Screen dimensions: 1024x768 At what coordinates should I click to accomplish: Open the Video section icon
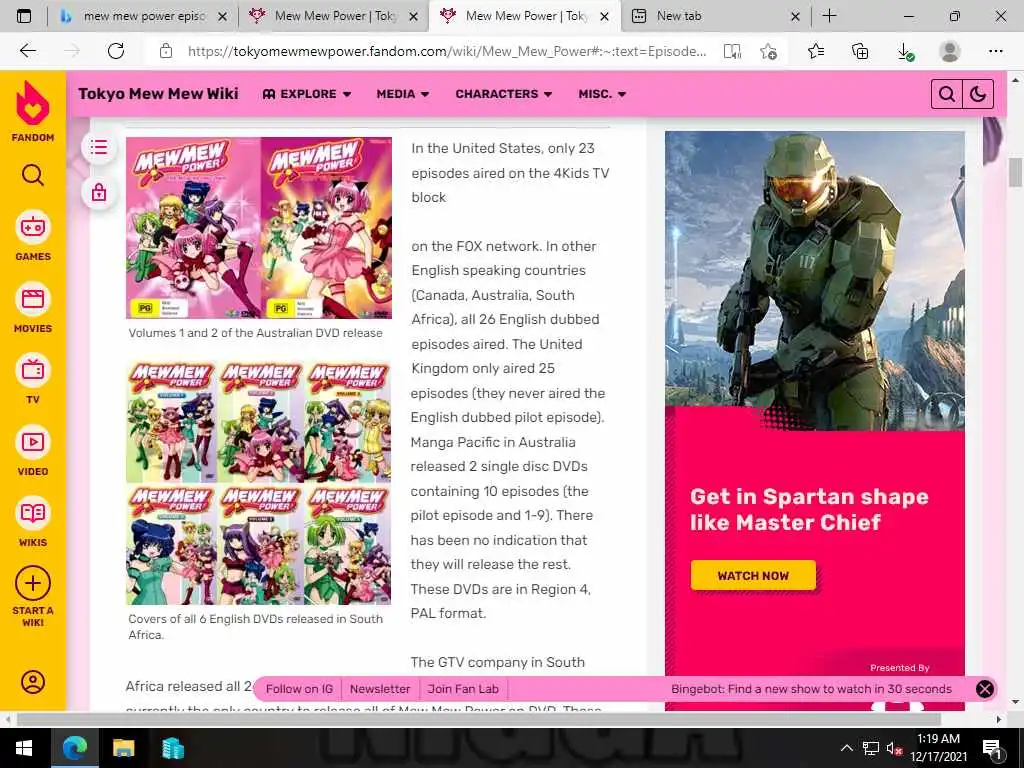click(x=33, y=442)
